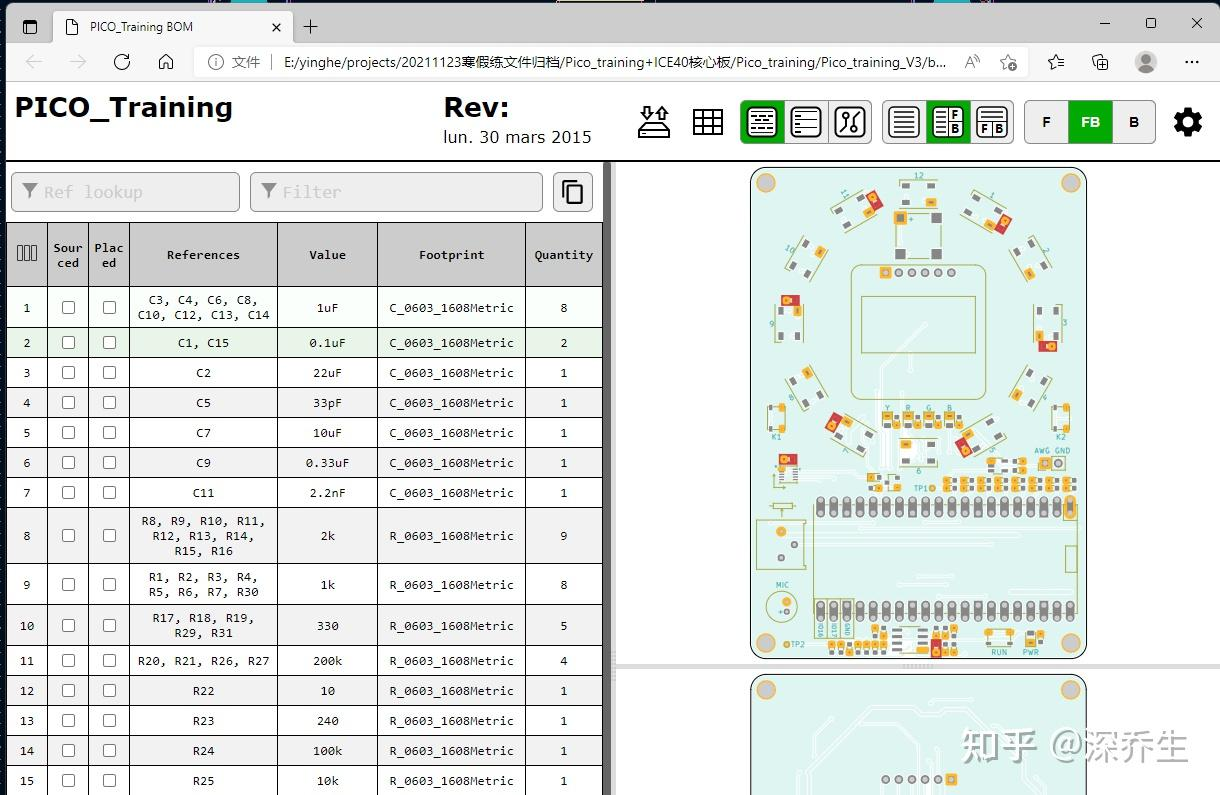Select the PICO_Training BOM browser tab
The width and height of the screenshot is (1220, 795).
coord(172,27)
